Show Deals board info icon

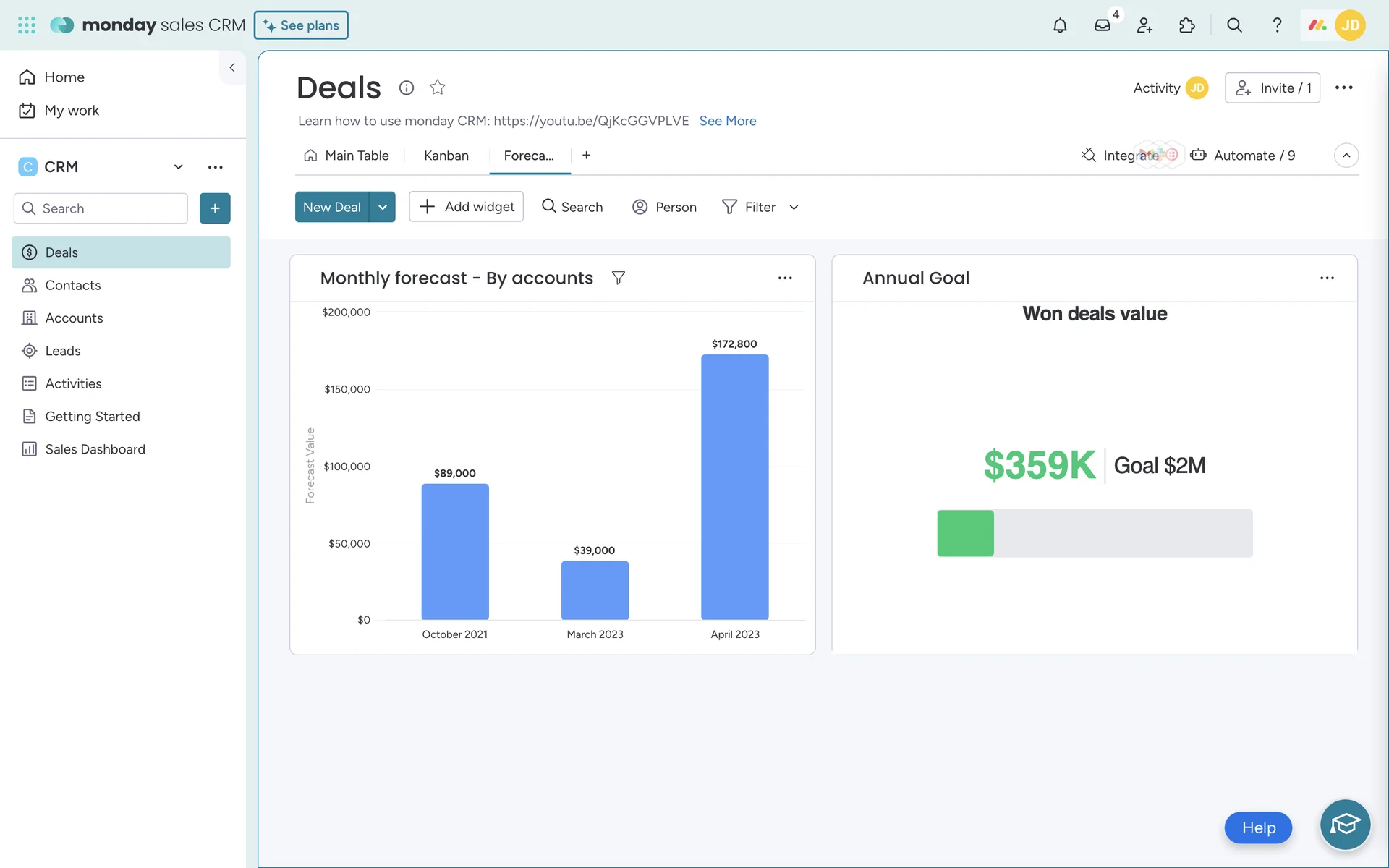click(x=407, y=88)
